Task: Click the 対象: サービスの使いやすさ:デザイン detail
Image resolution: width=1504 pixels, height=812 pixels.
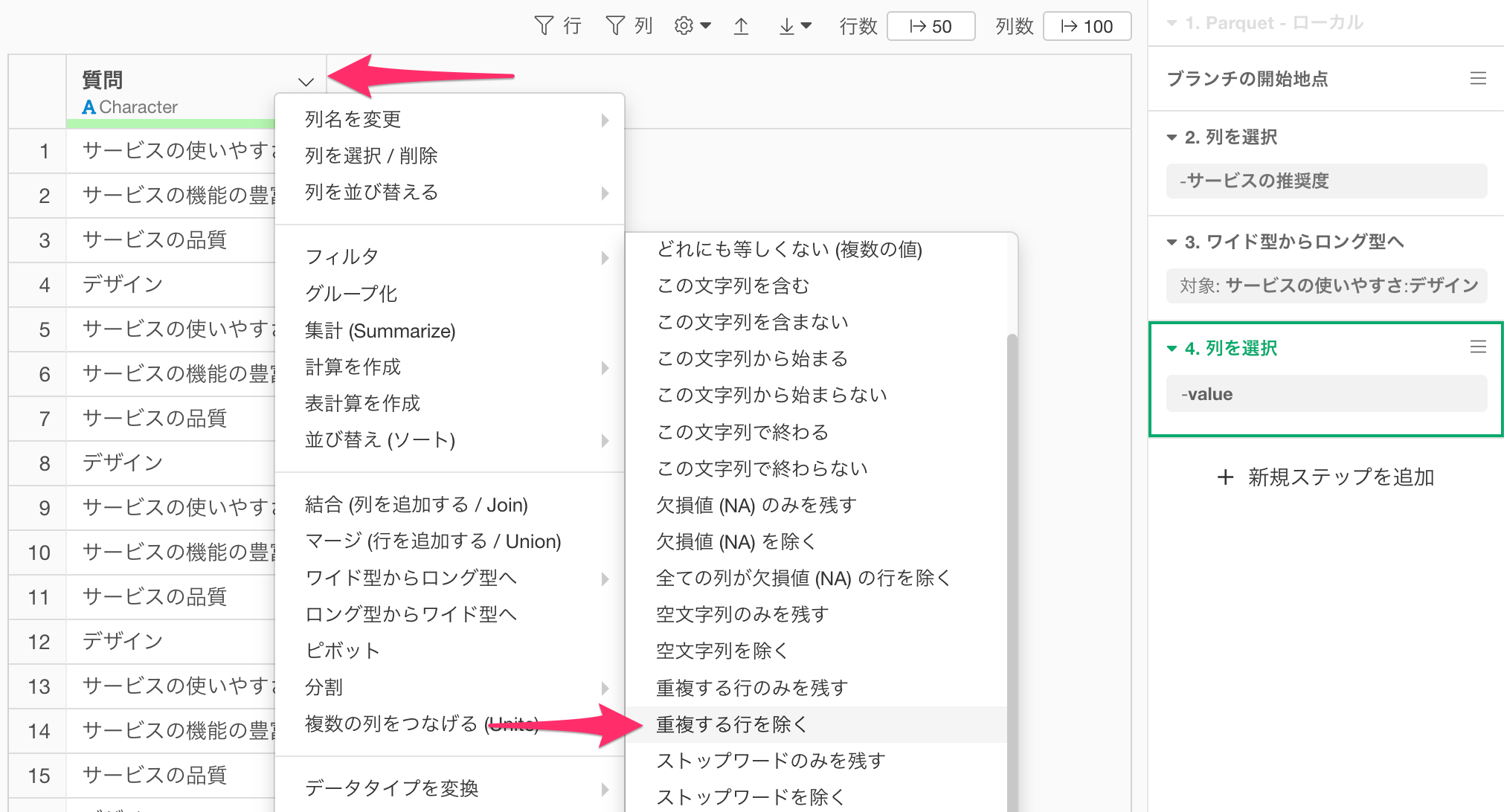Action: click(x=1326, y=286)
